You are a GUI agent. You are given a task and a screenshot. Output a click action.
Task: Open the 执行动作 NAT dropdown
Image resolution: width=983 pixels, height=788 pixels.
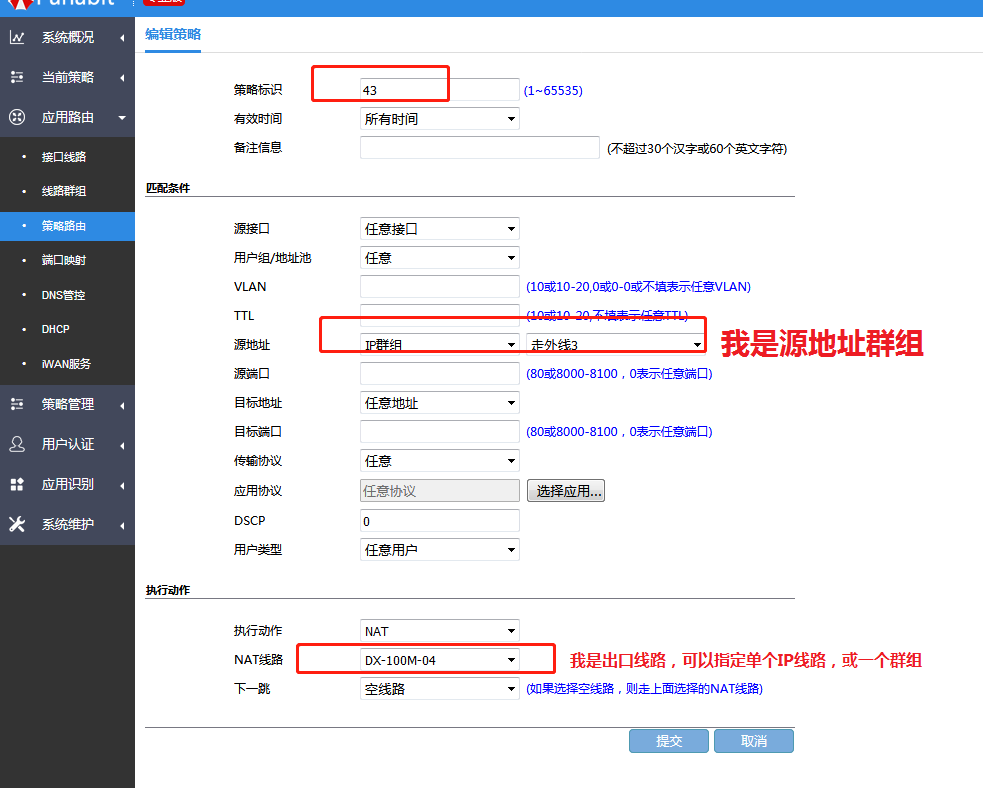click(439, 631)
